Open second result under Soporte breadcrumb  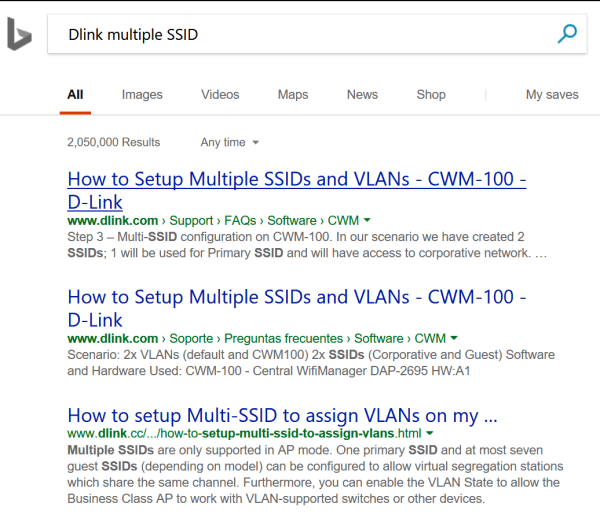[297, 308]
